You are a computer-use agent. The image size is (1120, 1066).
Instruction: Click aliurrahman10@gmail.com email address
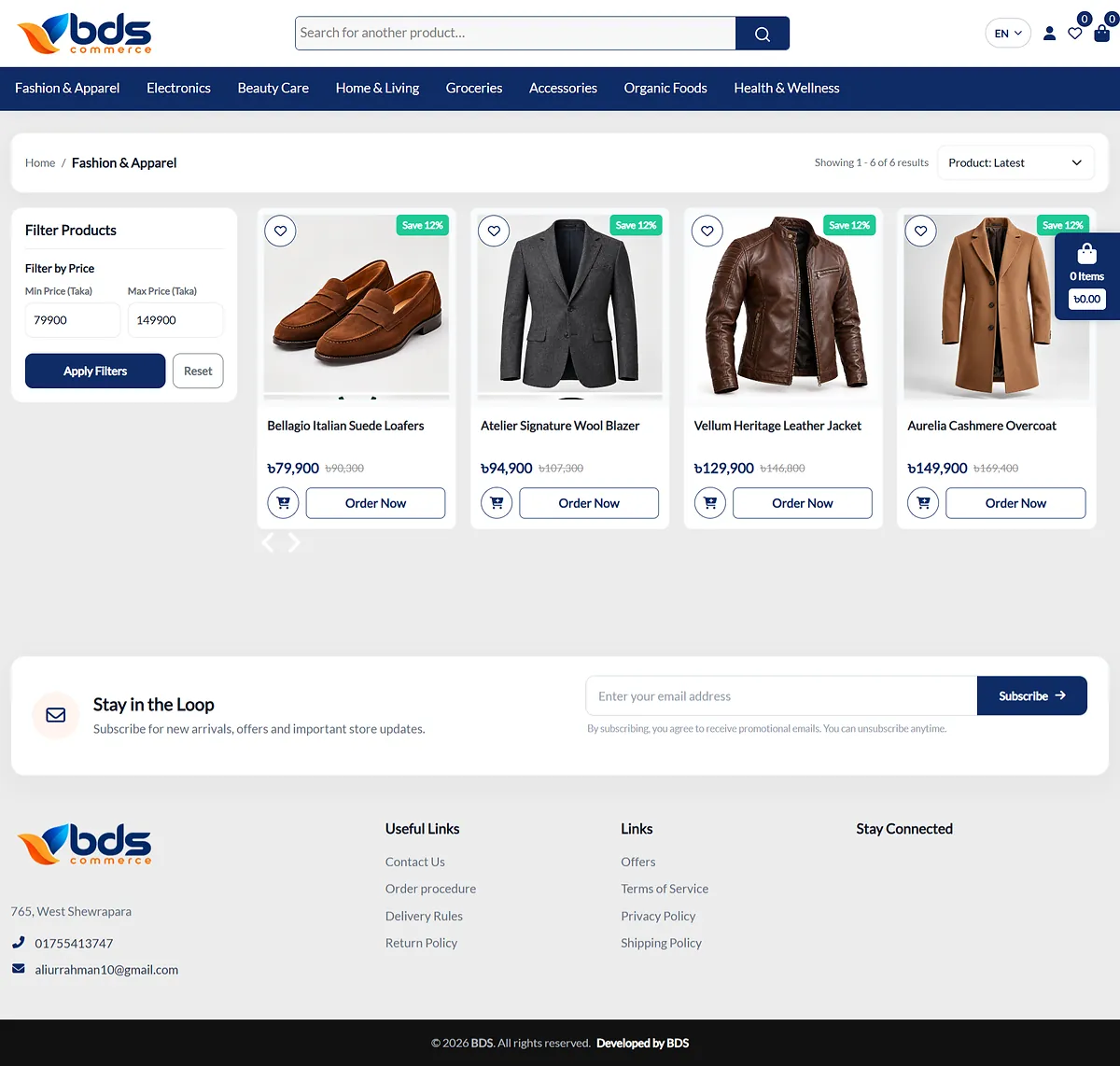(106, 970)
